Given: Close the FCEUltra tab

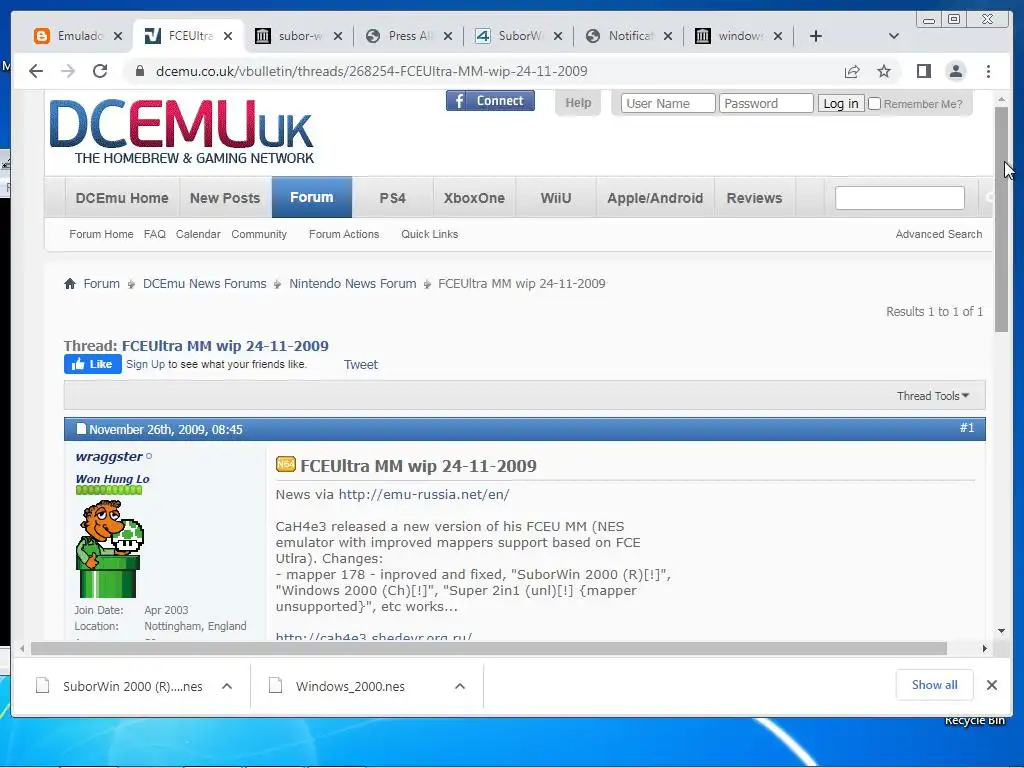Looking at the screenshot, I should (228, 36).
